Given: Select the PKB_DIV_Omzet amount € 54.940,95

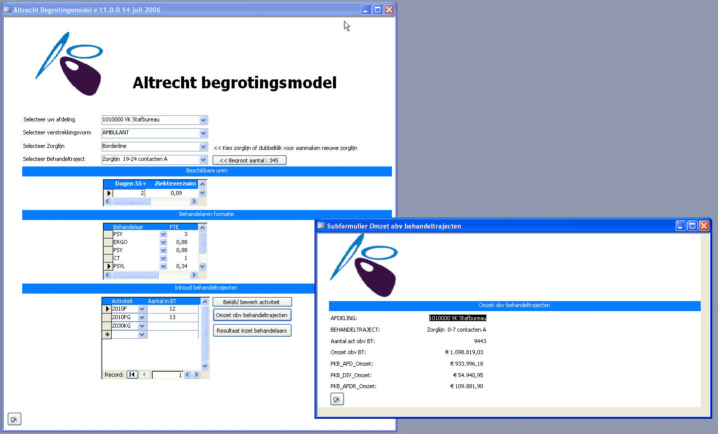Looking at the screenshot, I should pos(468,375).
